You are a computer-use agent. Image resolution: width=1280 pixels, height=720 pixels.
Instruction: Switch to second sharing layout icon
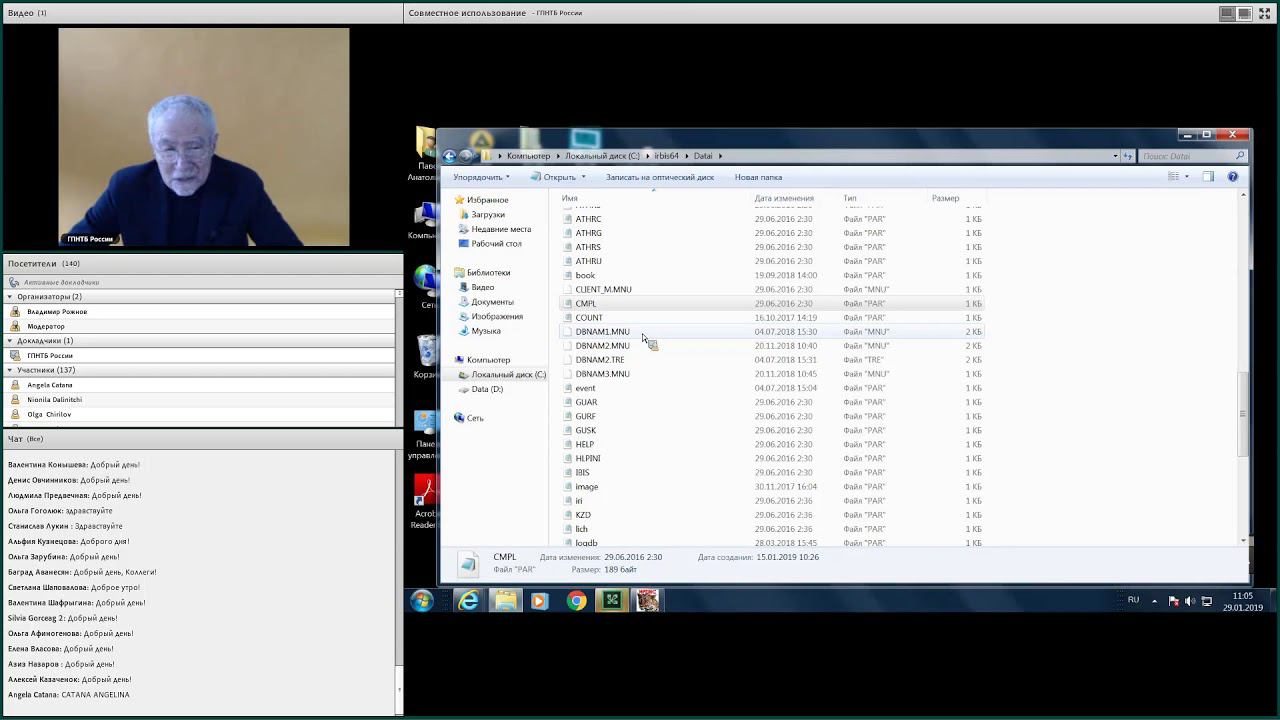(1244, 13)
